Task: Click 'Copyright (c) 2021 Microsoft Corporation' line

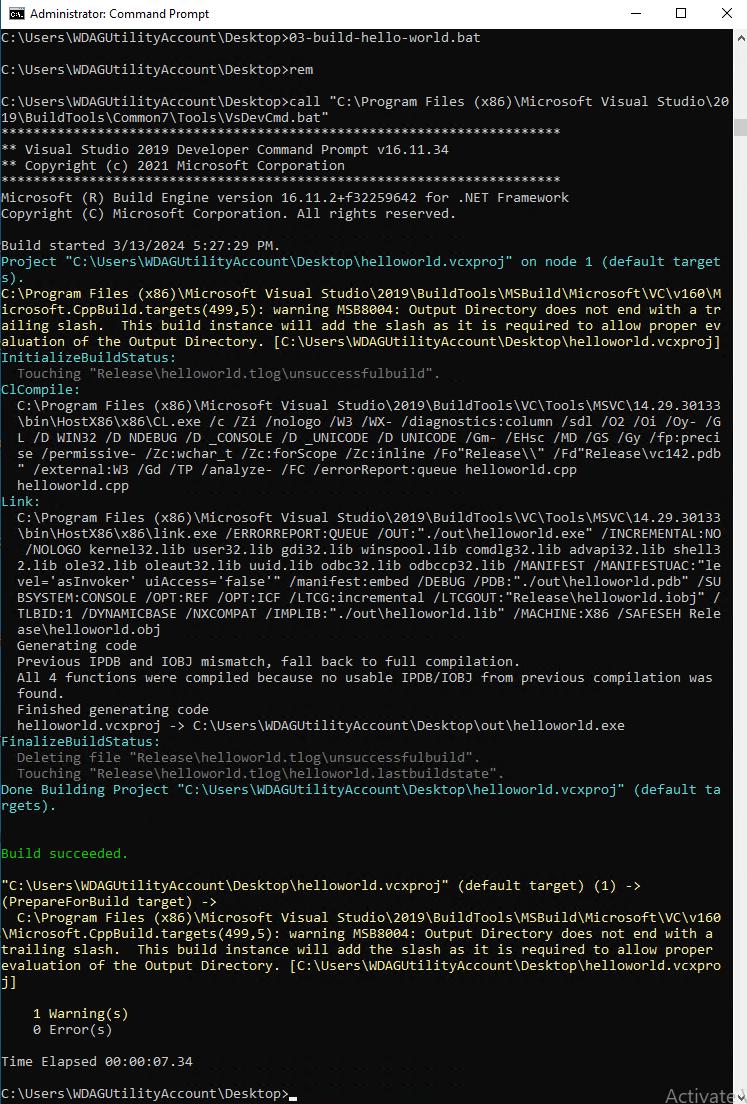Action: (x=173, y=165)
